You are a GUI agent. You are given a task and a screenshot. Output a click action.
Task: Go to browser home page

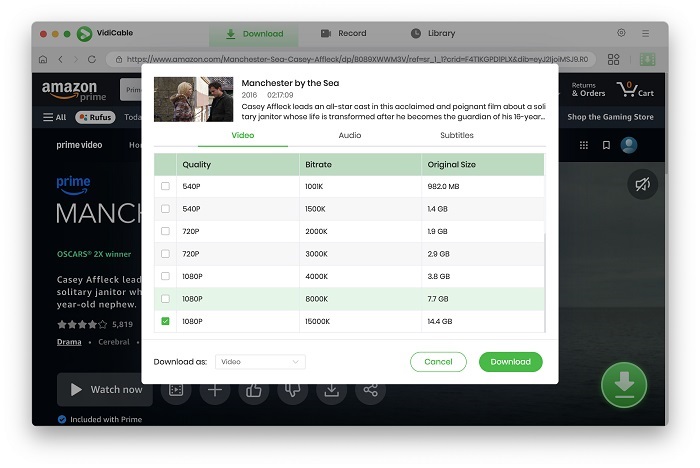(43, 59)
